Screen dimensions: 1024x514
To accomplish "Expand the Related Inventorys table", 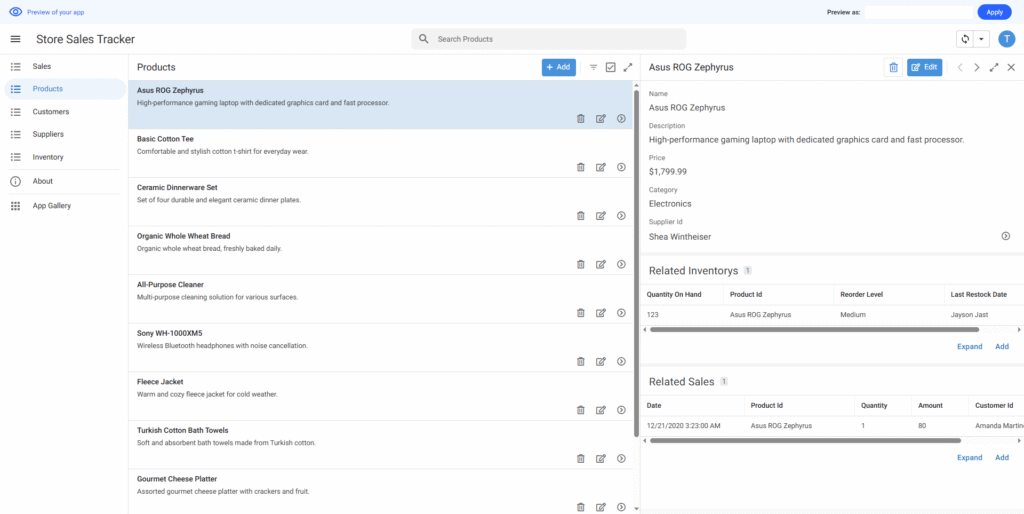I will coord(969,346).
